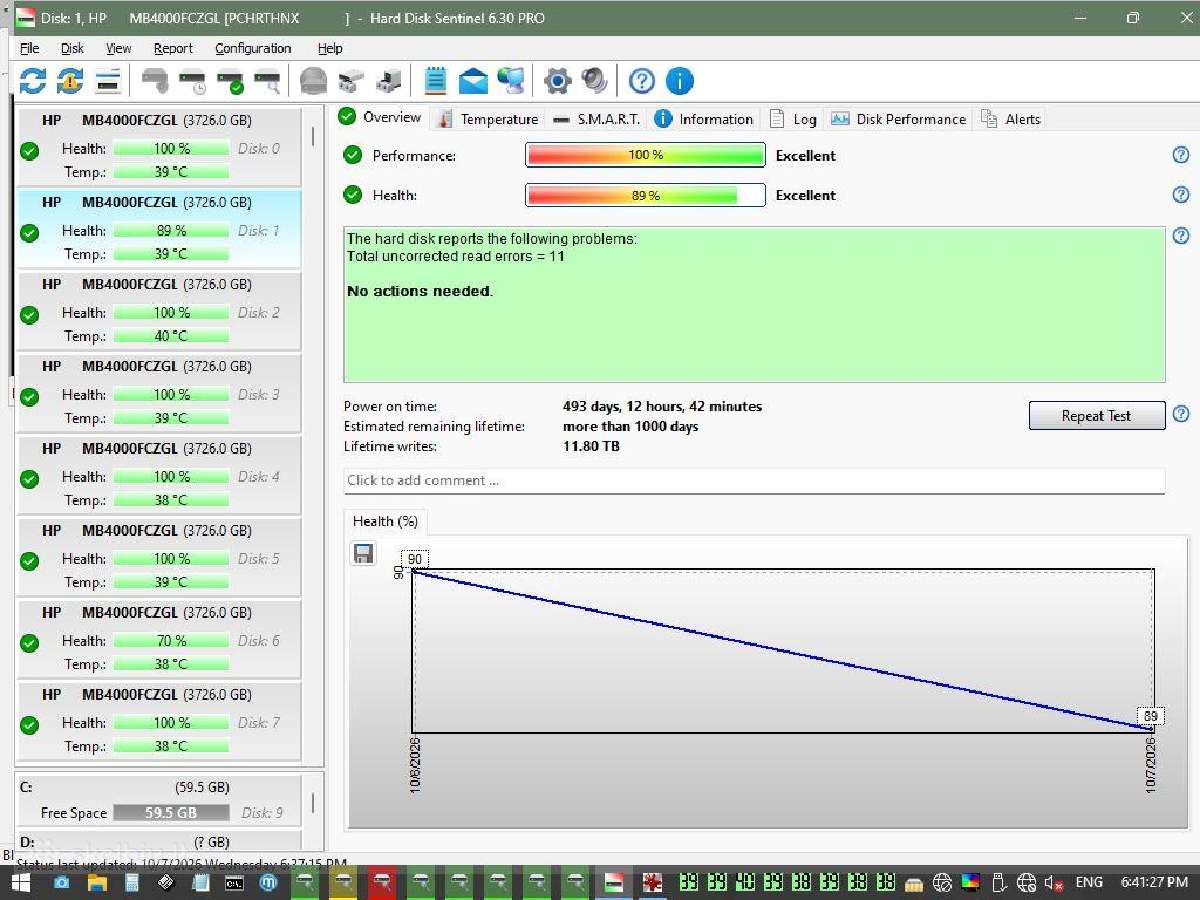Open the Configuration menu
This screenshot has height=900, width=1200.
(x=253, y=48)
